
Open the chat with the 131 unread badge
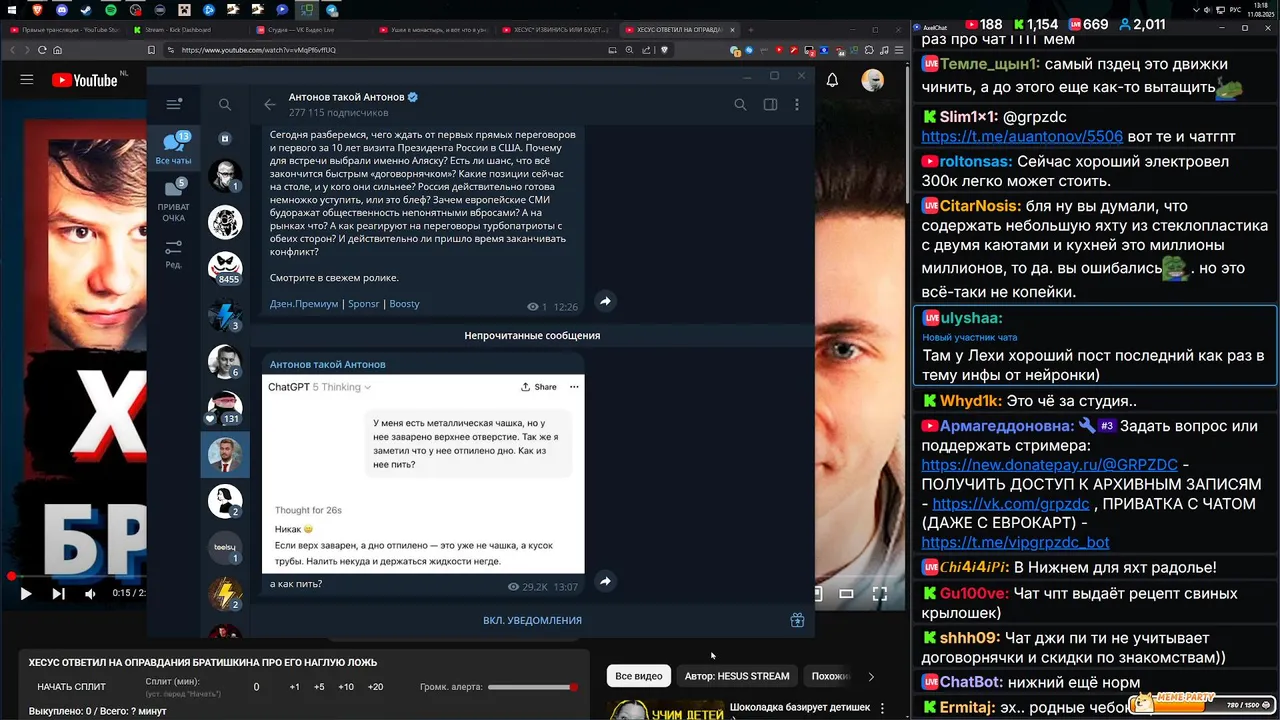pos(225,408)
